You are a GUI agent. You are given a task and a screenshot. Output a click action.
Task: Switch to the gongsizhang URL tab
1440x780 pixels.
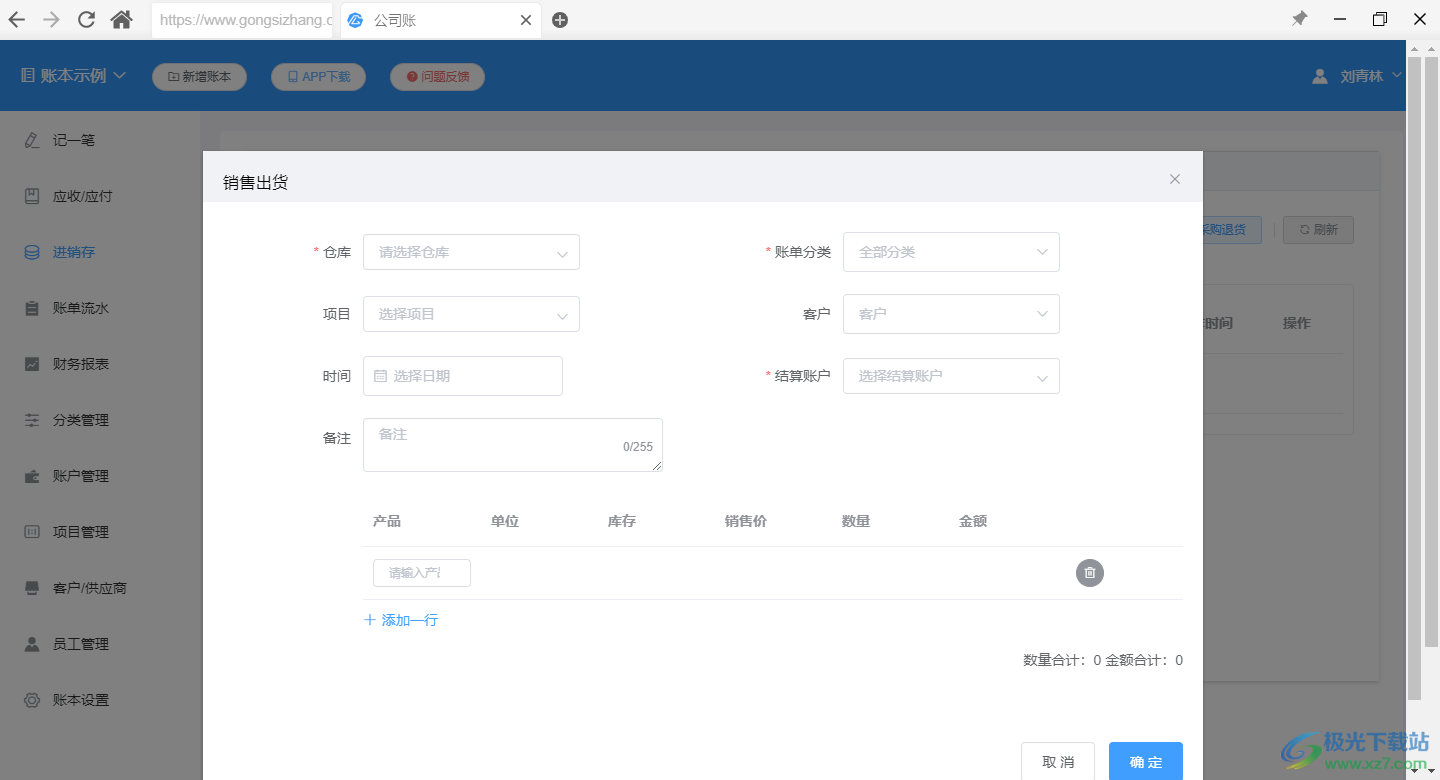coord(244,20)
